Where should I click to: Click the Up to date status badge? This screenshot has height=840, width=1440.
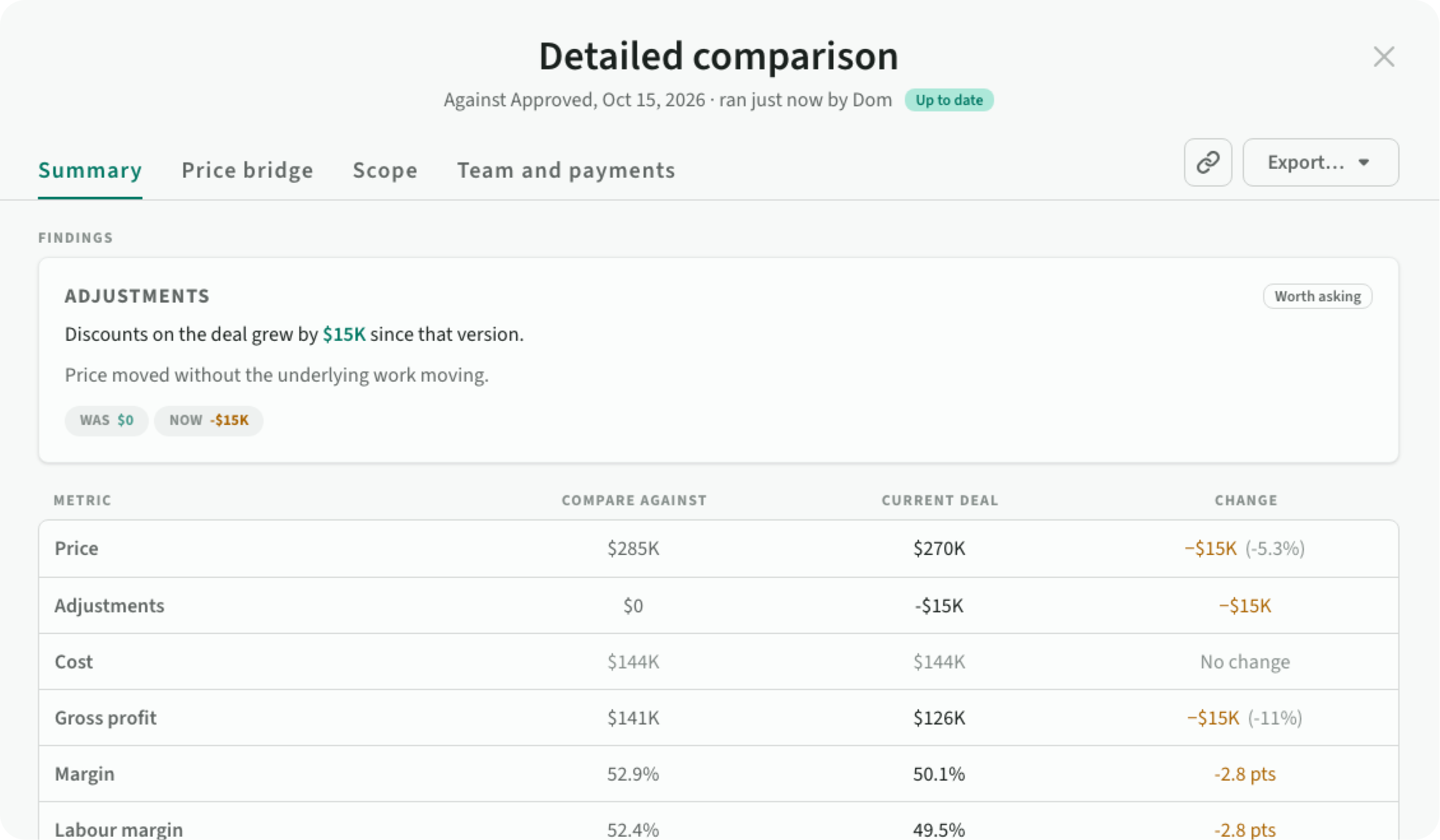point(949,100)
